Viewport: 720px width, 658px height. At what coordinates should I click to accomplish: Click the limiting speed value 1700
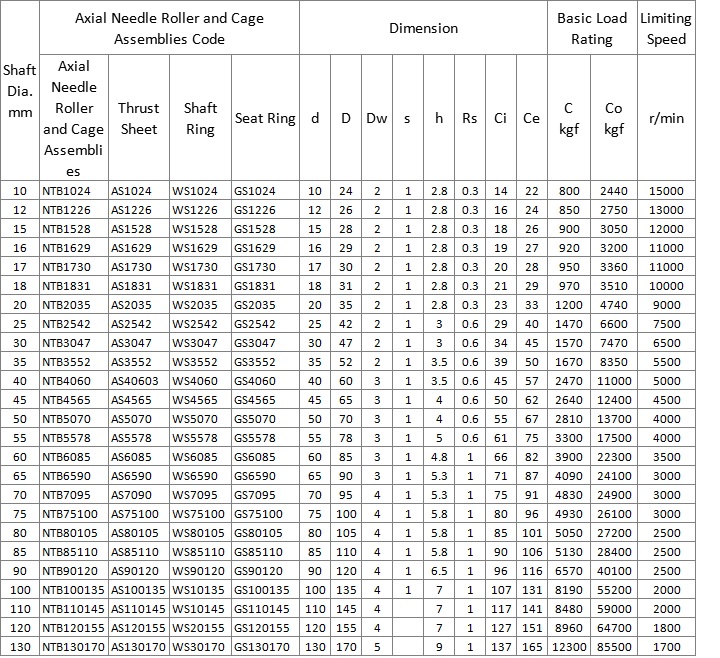tap(666, 647)
